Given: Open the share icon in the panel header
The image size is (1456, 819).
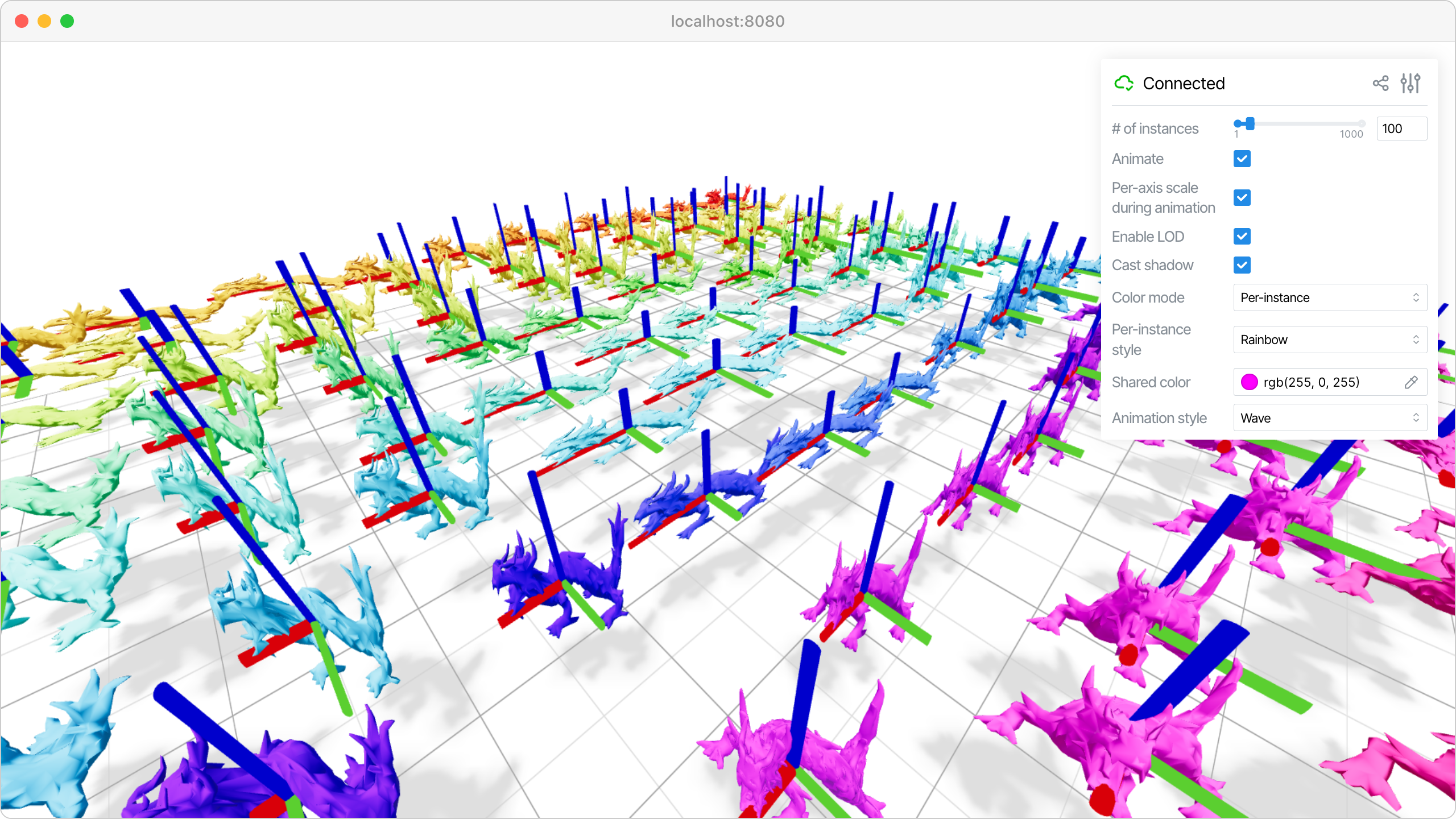Looking at the screenshot, I should [x=1380, y=84].
